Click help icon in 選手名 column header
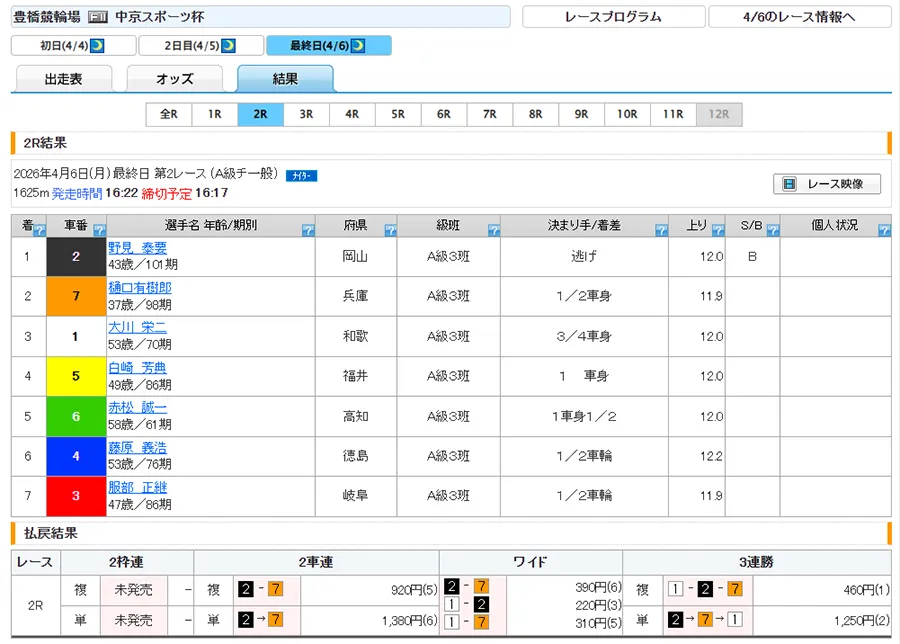 (308, 231)
